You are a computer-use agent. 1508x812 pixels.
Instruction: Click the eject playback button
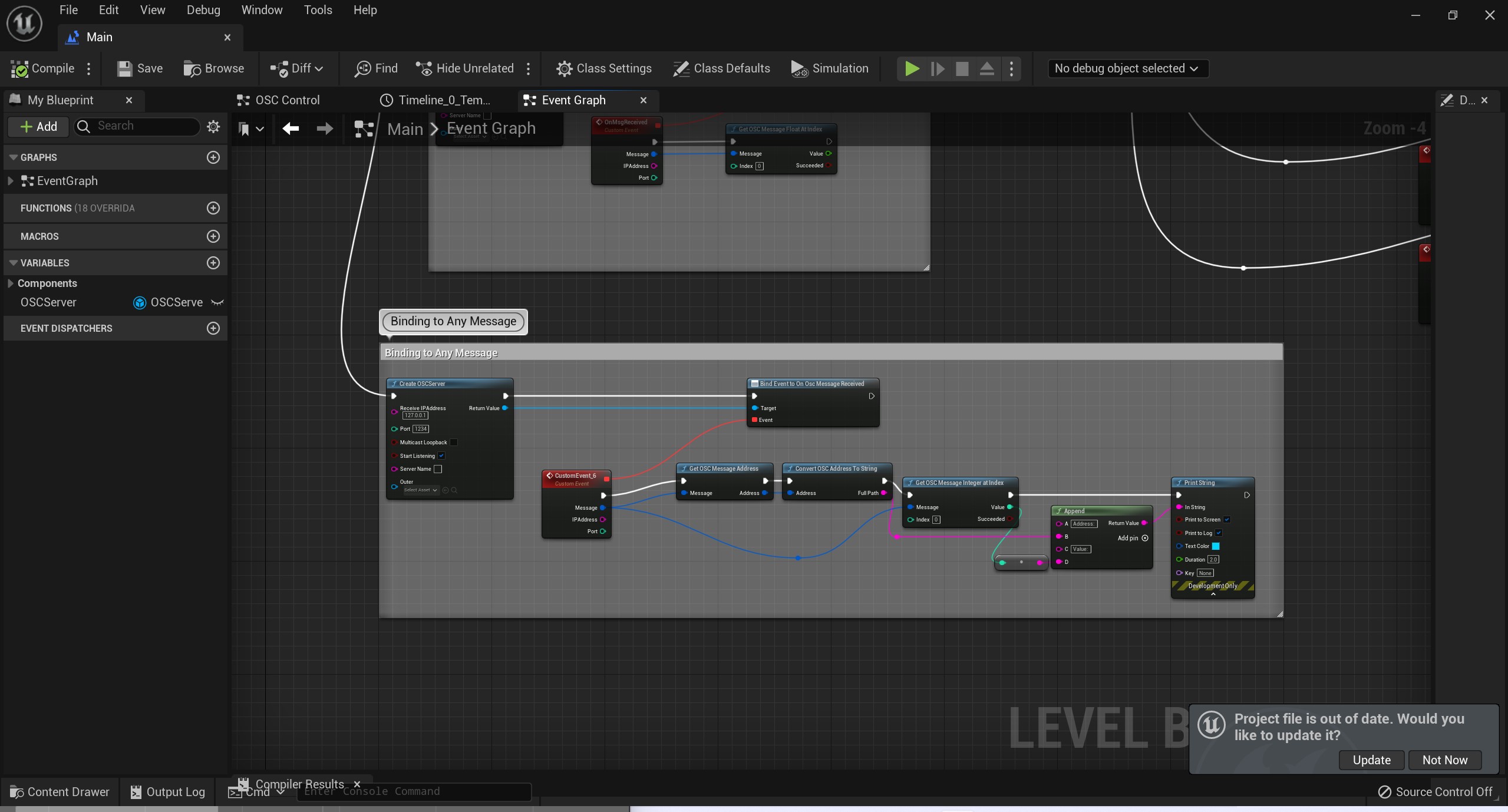pyautogui.click(x=986, y=68)
